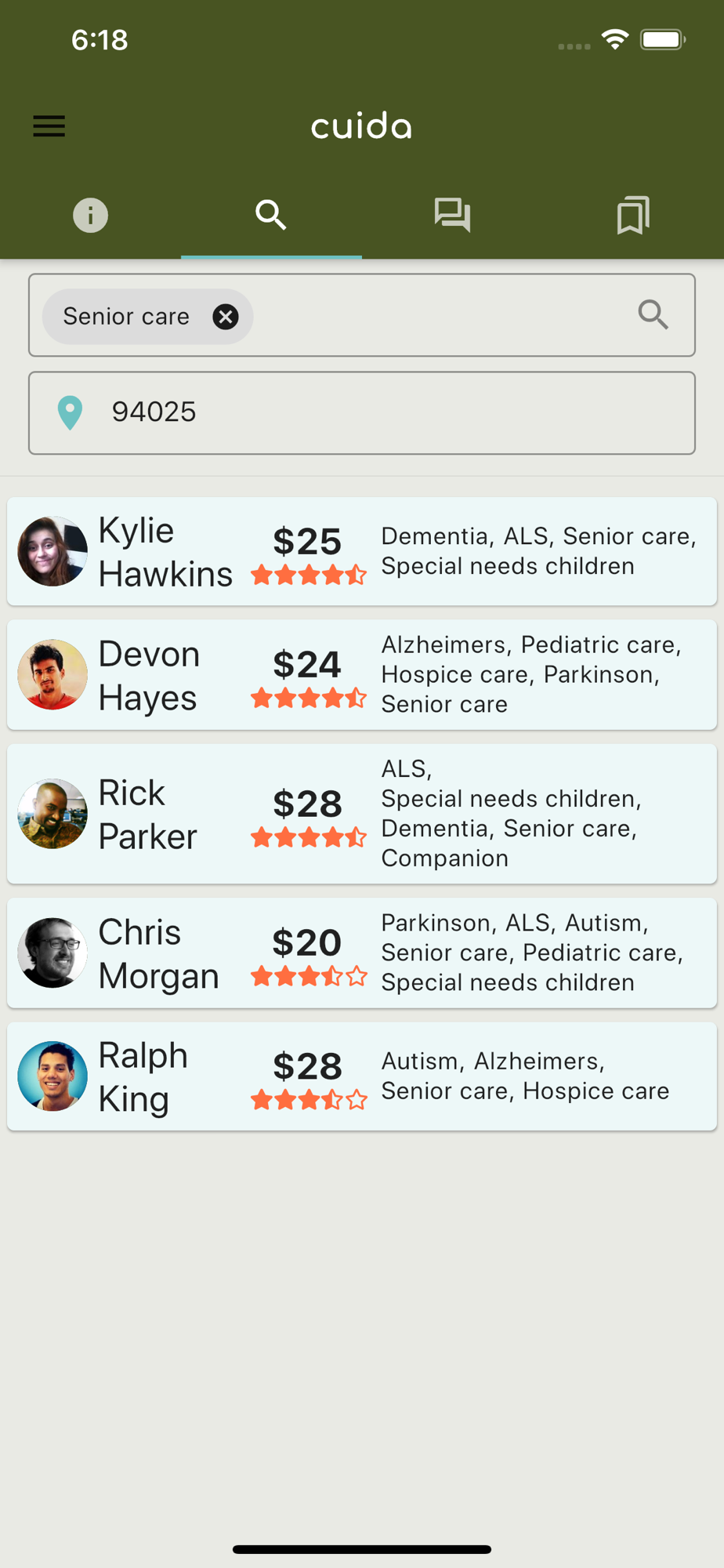Open the saved bookmarks tab
Image resolution: width=724 pixels, height=1568 pixels.
click(633, 215)
